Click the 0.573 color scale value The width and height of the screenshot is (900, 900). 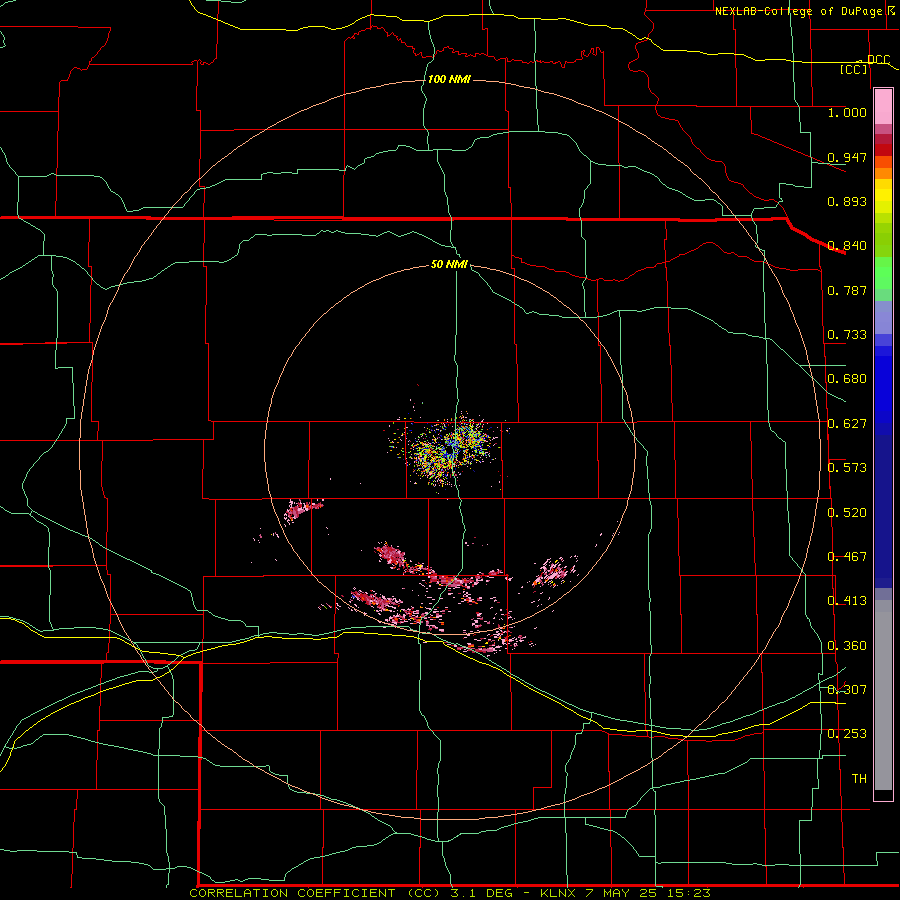click(847, 468)
